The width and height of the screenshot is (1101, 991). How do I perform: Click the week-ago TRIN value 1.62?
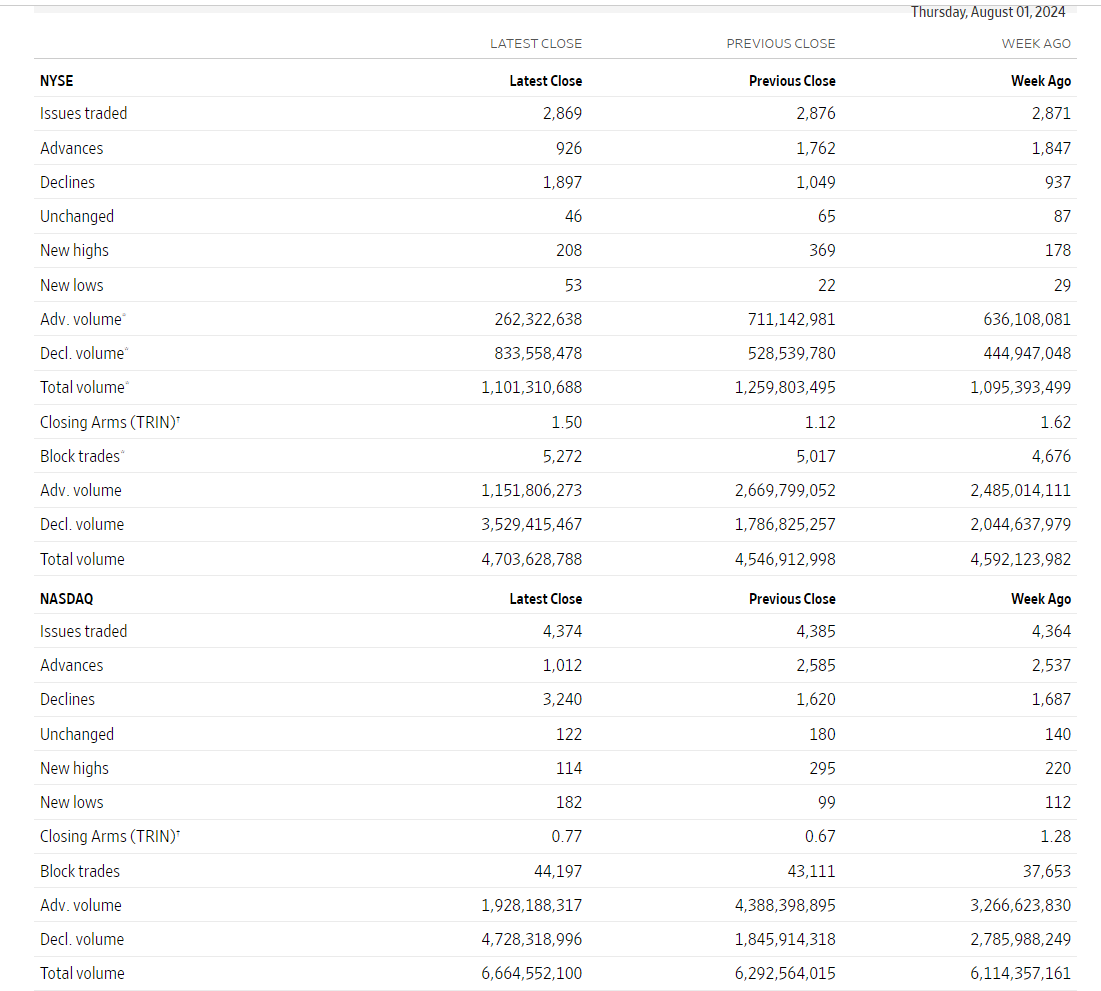[x=1055, y=422]
